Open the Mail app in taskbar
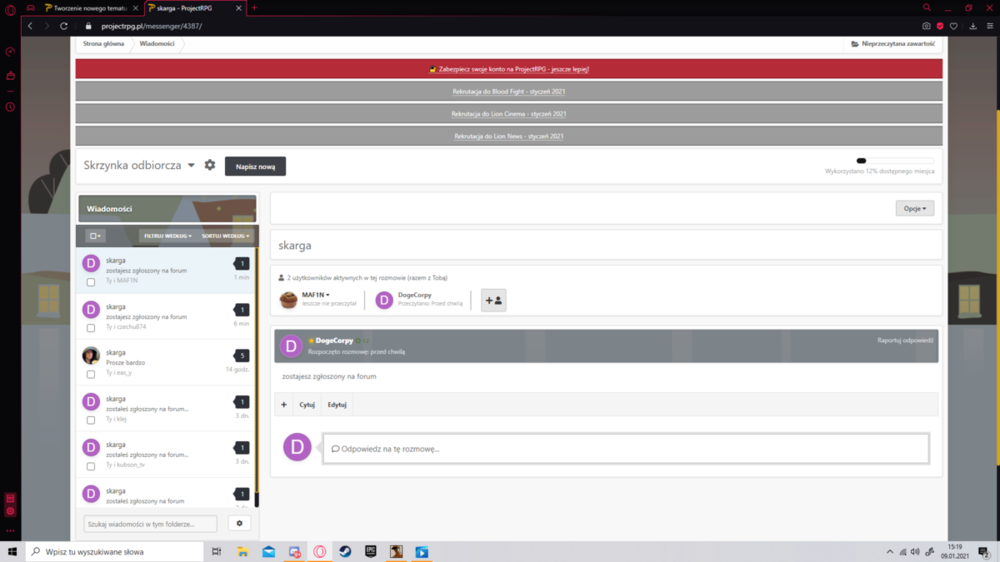This screenshot has width=1000, height=562. click(x=268, y=552)
